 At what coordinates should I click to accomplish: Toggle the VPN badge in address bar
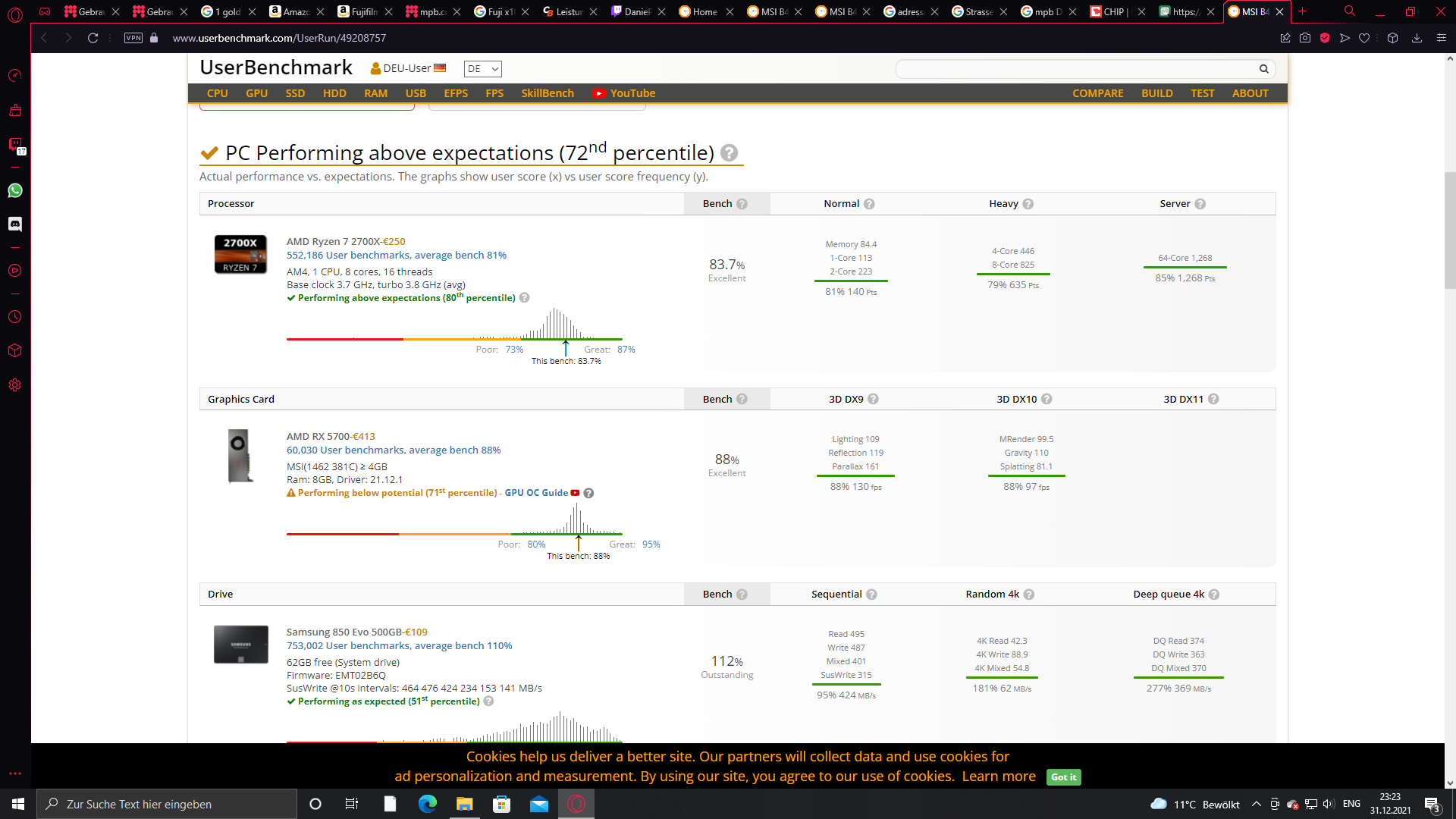point(133,38)
